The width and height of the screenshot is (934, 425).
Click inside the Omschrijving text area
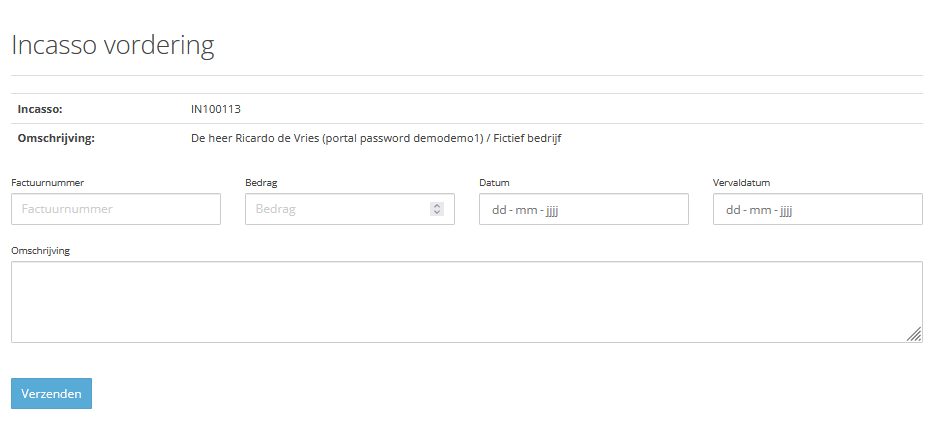(x=466, y=302)
